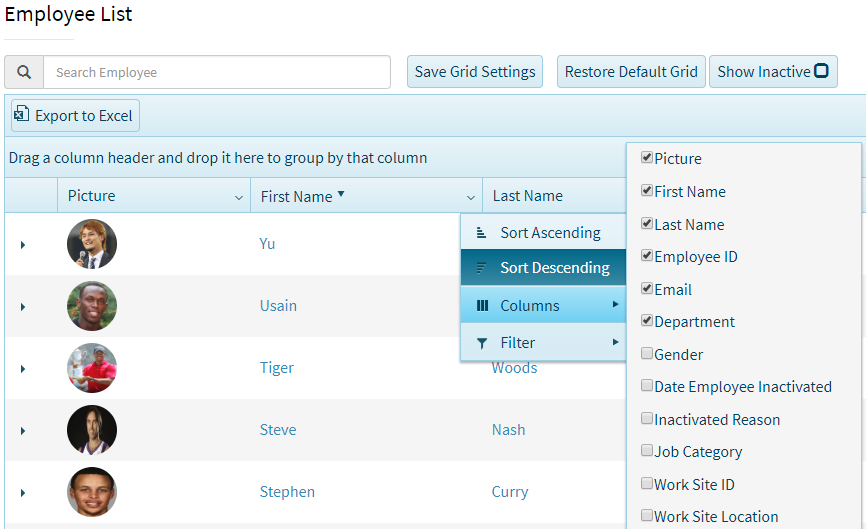Click the Columns icon in menu
This screenshot has height=529, width=866.
[482, 306]
